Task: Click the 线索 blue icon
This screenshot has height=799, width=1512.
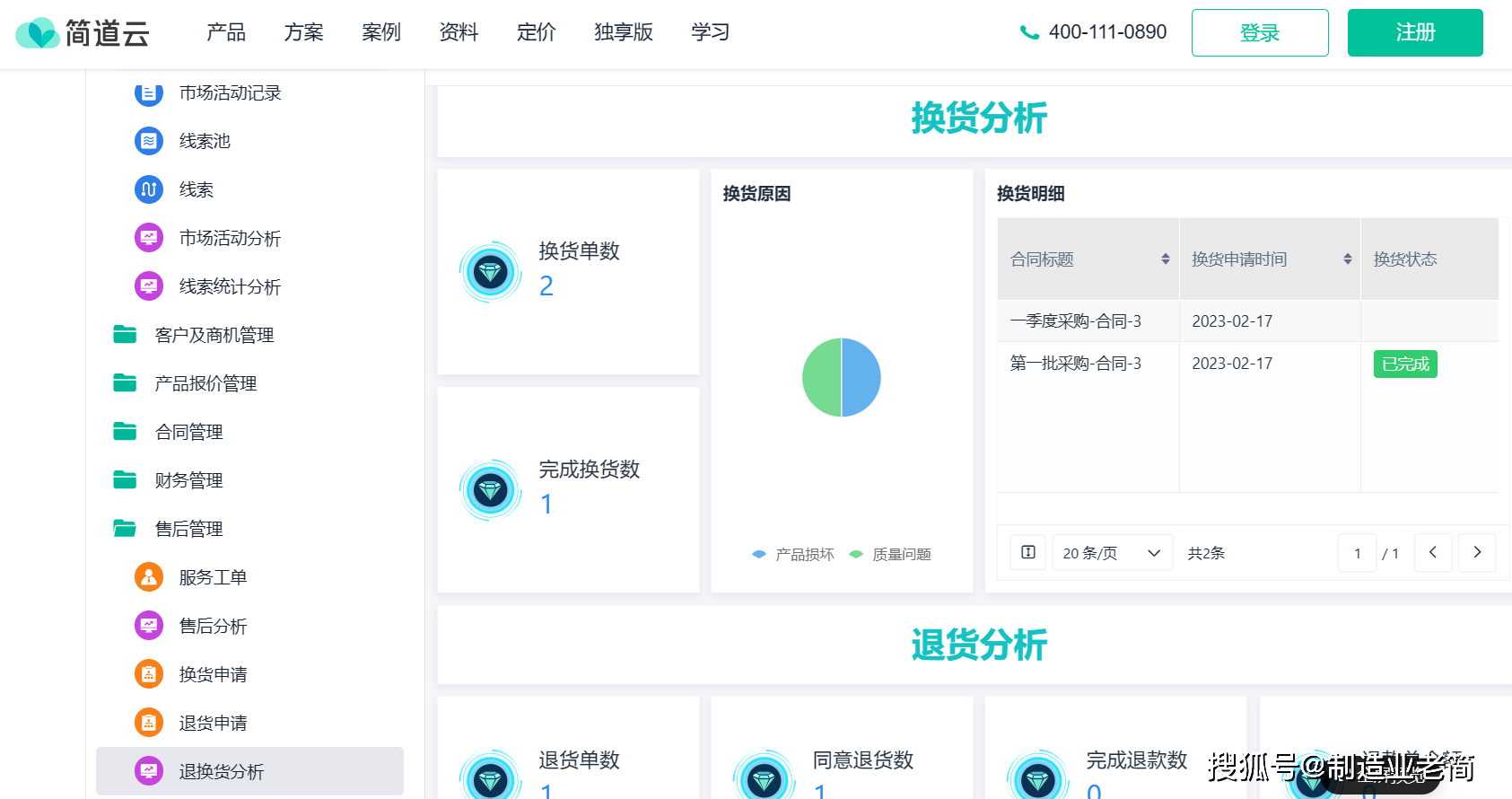Action: (x=149, y=189)
